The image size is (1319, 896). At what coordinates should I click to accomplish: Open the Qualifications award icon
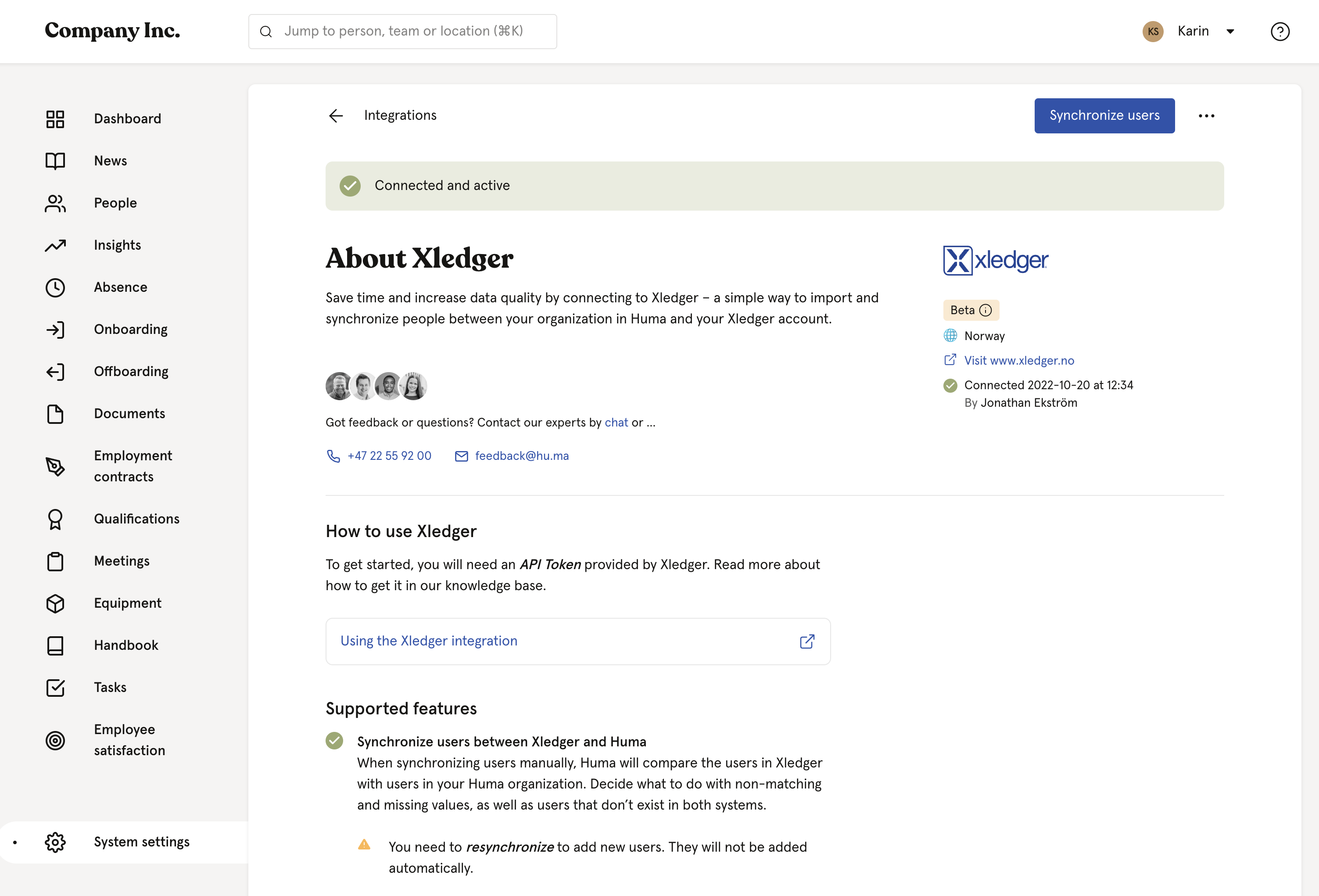55,519
